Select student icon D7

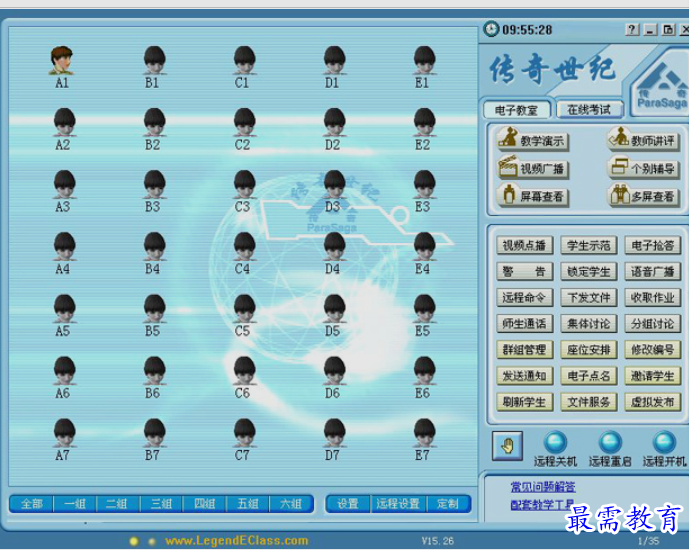click(334, 433)
